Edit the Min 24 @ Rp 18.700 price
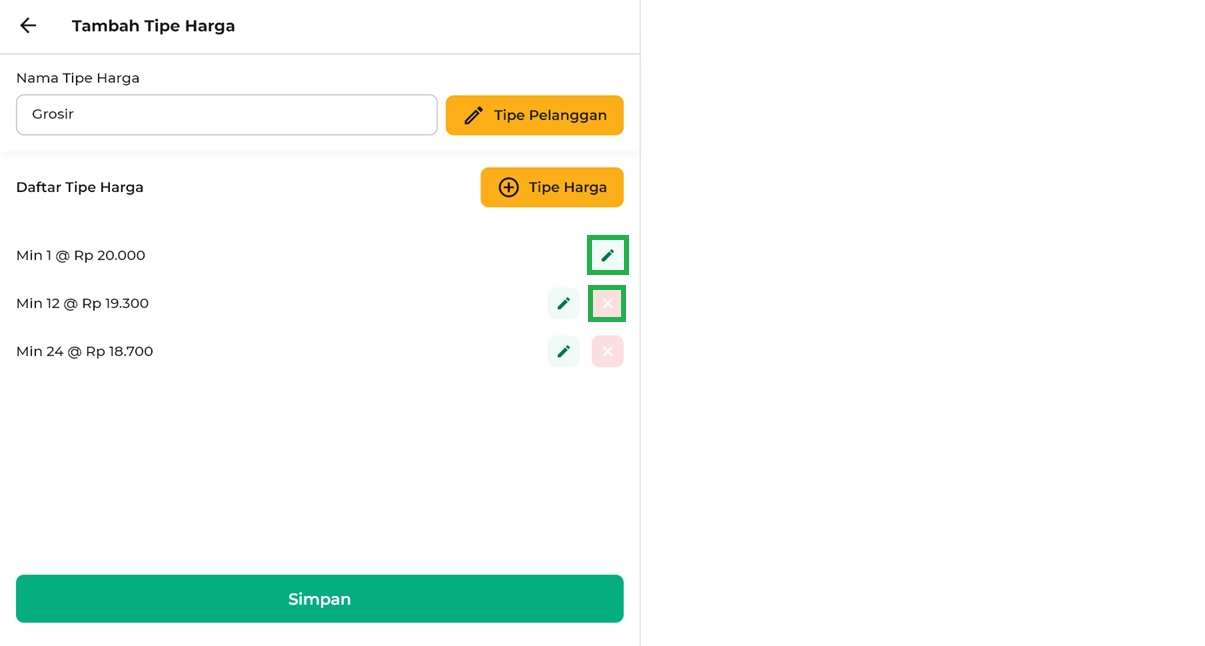 (563, 351)
